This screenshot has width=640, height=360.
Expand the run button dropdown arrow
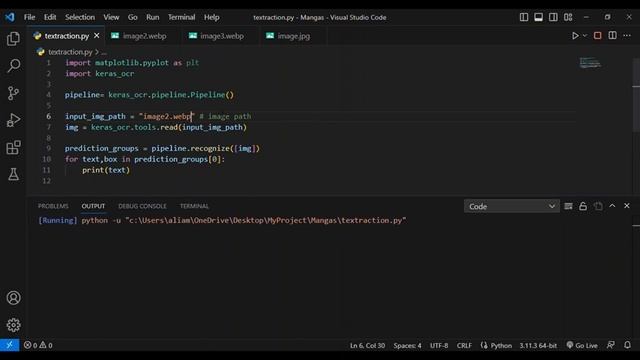click(584, 36)
